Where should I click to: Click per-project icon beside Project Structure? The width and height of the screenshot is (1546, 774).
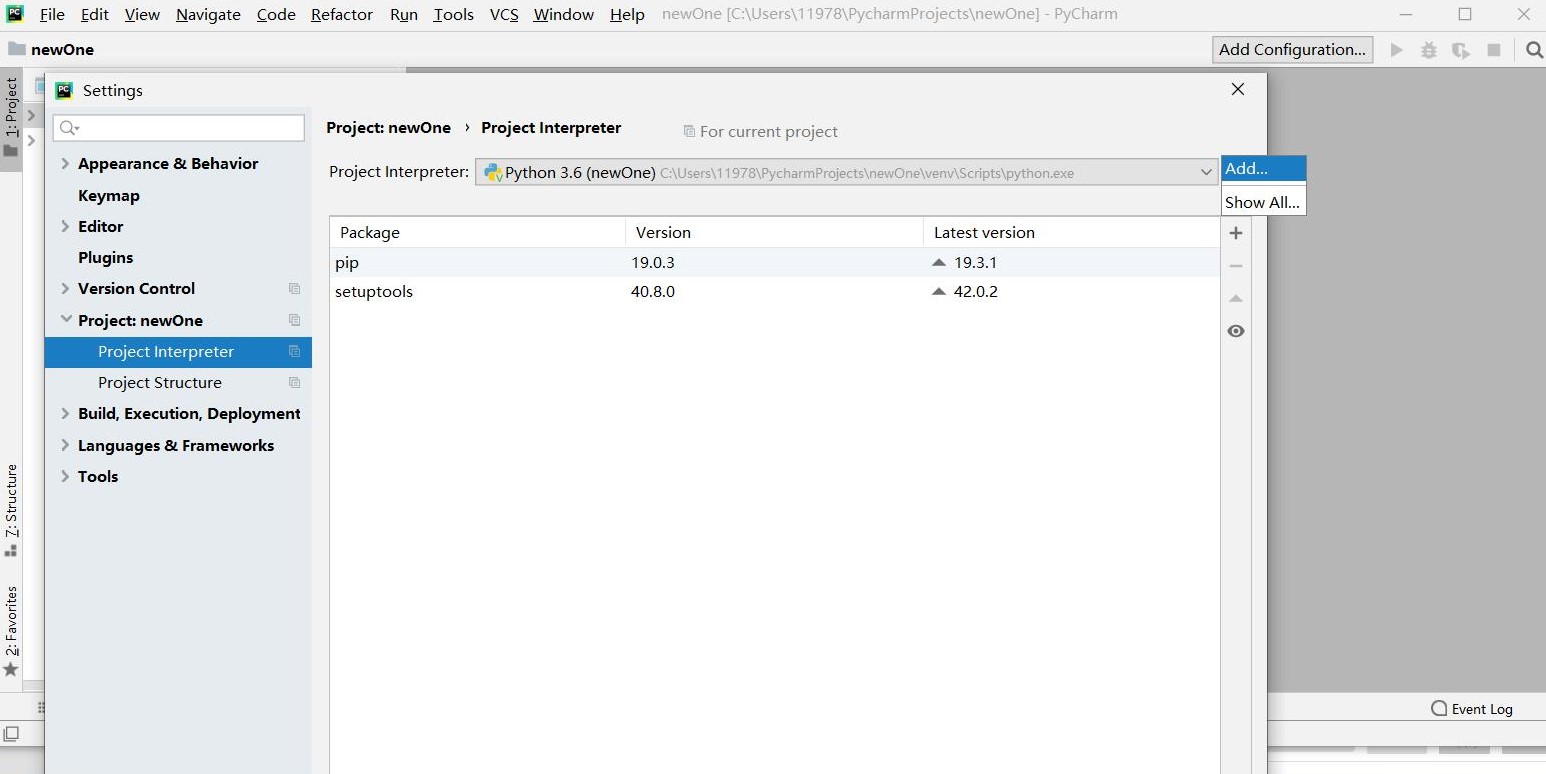tap(294, 383)
